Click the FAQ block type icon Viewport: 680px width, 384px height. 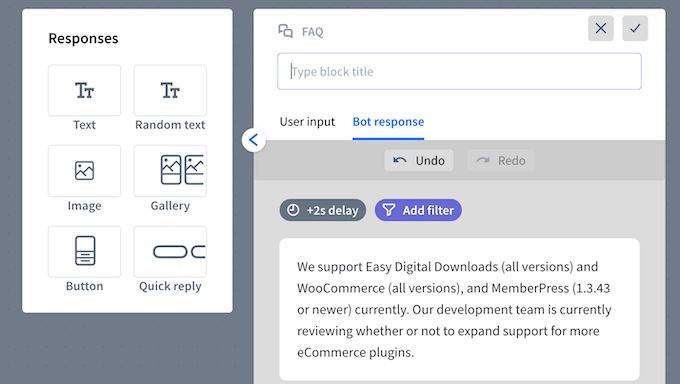point(285,31)
